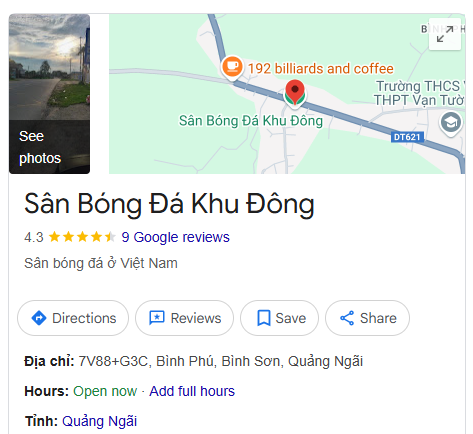
Task: Click the DT621 road label
Action: [407, 137]
